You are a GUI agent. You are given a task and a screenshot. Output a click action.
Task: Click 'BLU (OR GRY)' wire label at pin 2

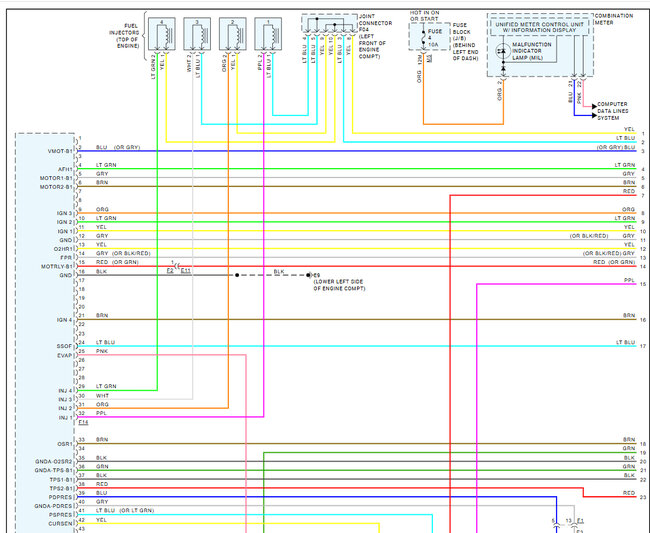[118, 148]
